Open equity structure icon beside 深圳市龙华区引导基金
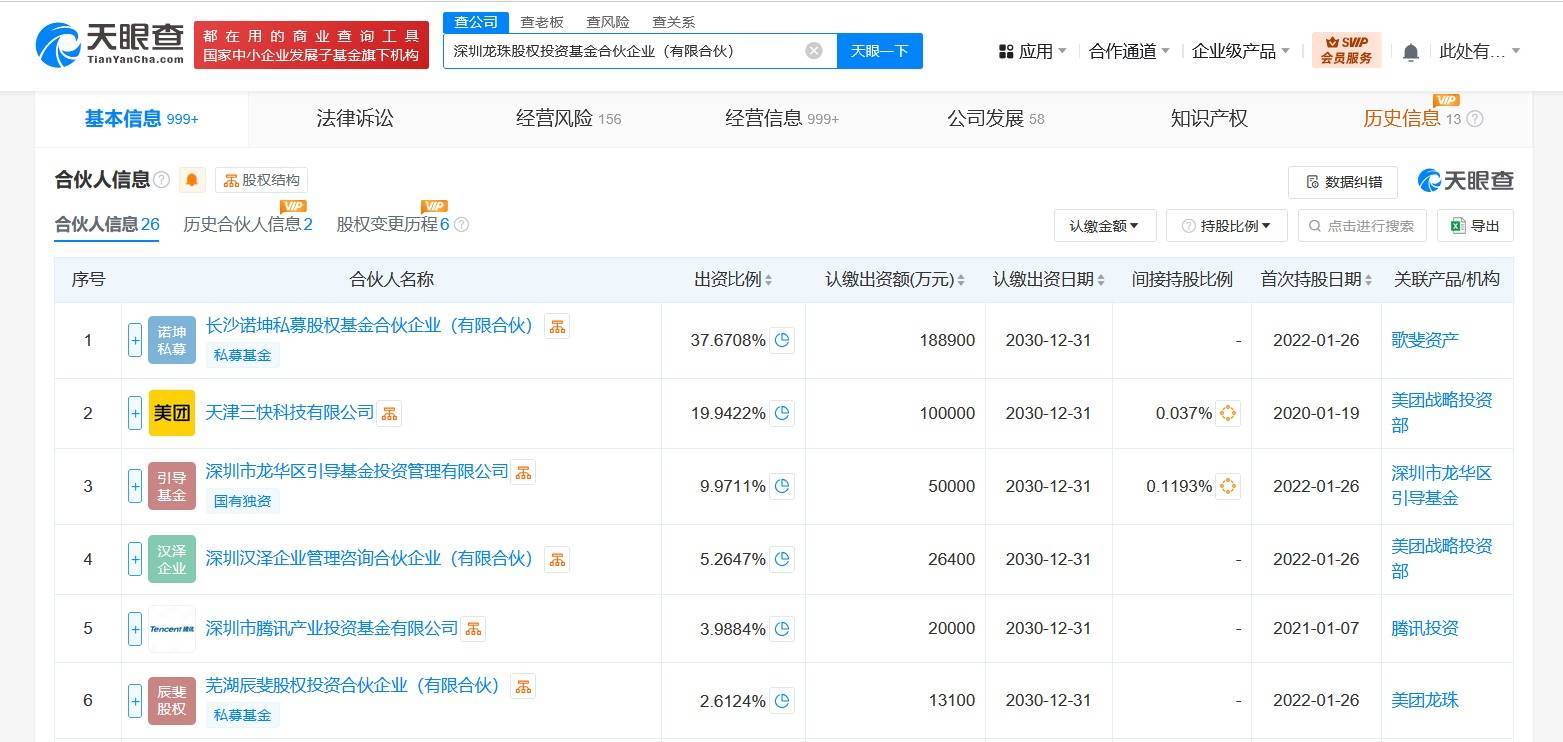Viewport: 1563px width, 742px height. pos(523,471)
